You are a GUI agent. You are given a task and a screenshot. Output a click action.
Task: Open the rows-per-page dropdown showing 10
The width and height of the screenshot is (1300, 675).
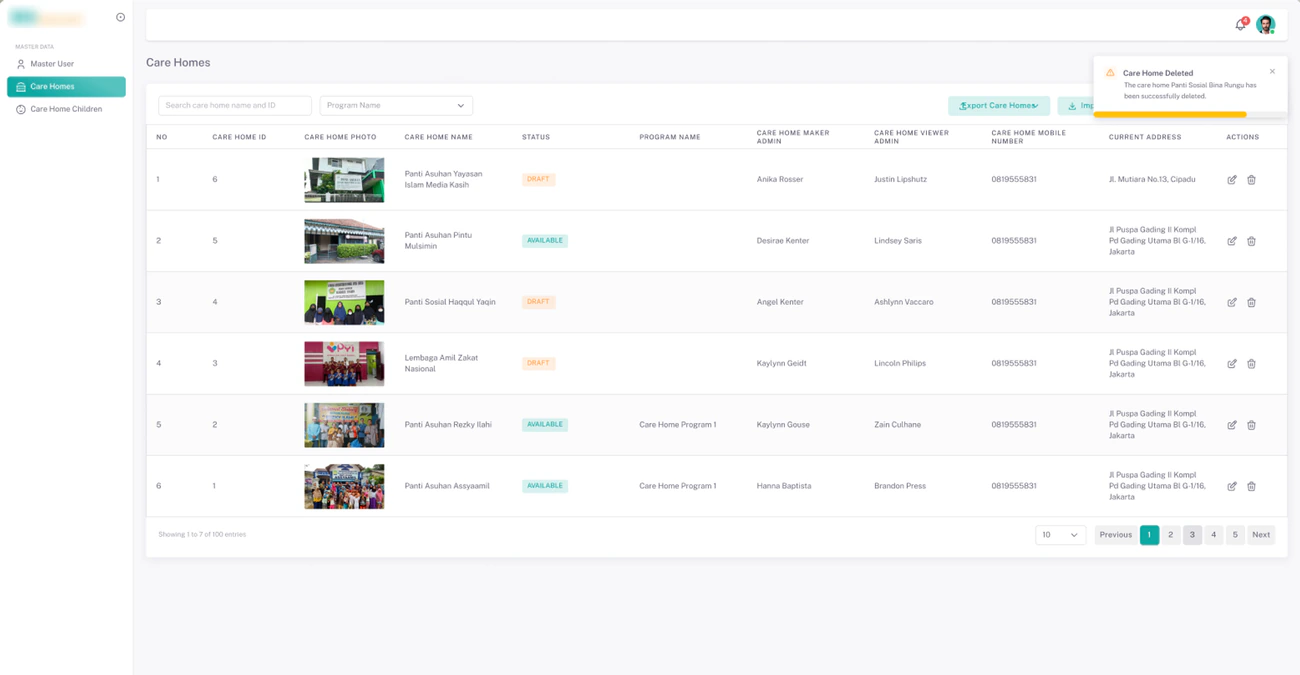[1060, 535]
